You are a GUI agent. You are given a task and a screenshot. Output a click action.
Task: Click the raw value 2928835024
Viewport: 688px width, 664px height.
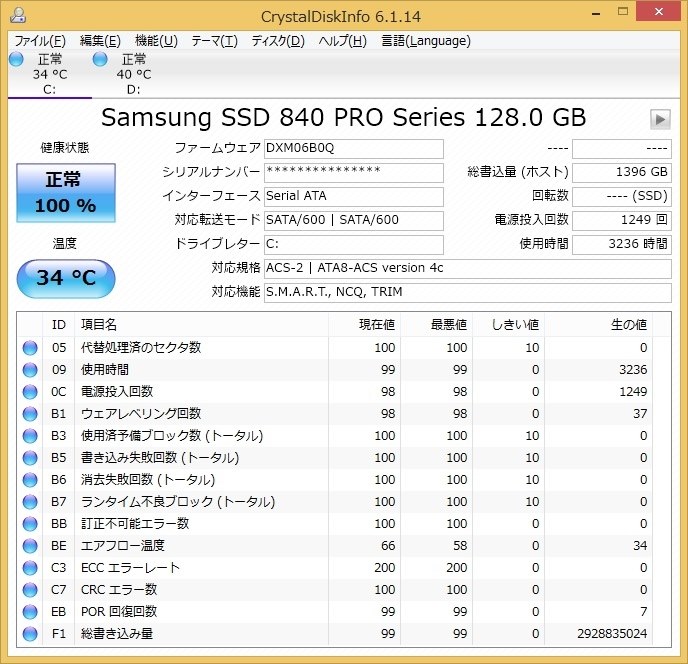[612, 634]
